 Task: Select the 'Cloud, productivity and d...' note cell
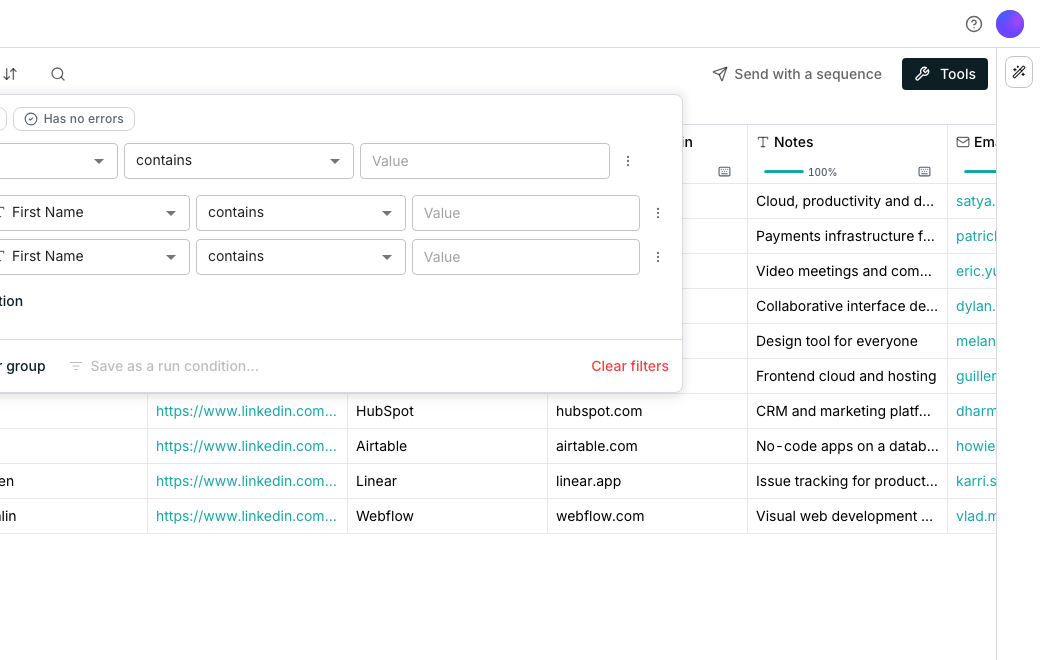[847, 201]
